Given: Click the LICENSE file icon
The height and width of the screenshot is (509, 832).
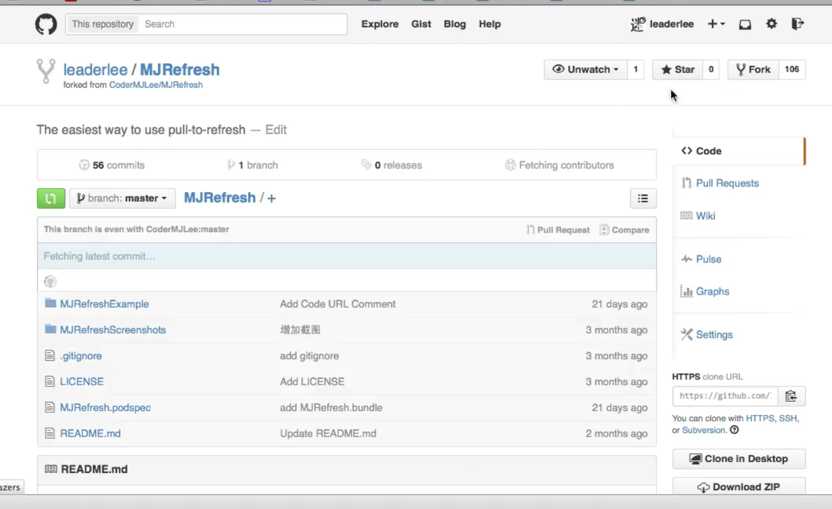Looking at the screenshot, I should [50, 381].
